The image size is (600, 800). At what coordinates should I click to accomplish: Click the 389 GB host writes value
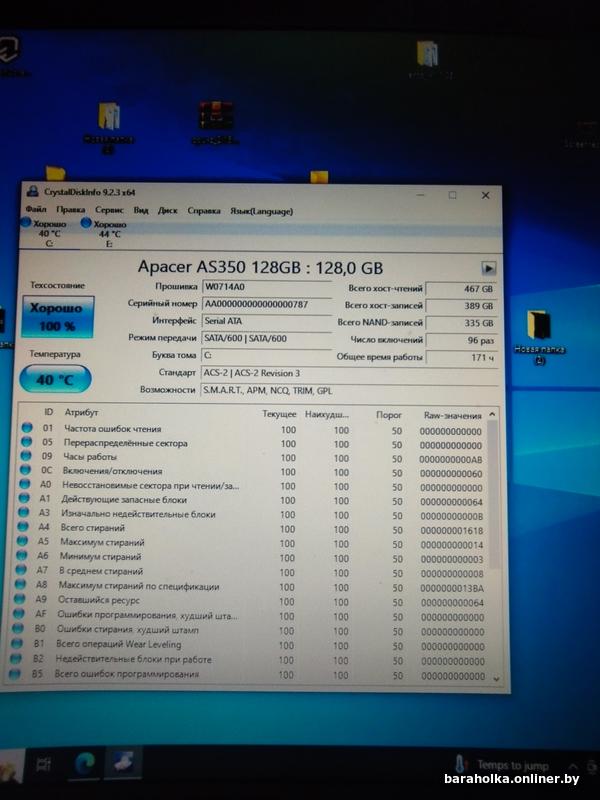(x=461, y=306)
